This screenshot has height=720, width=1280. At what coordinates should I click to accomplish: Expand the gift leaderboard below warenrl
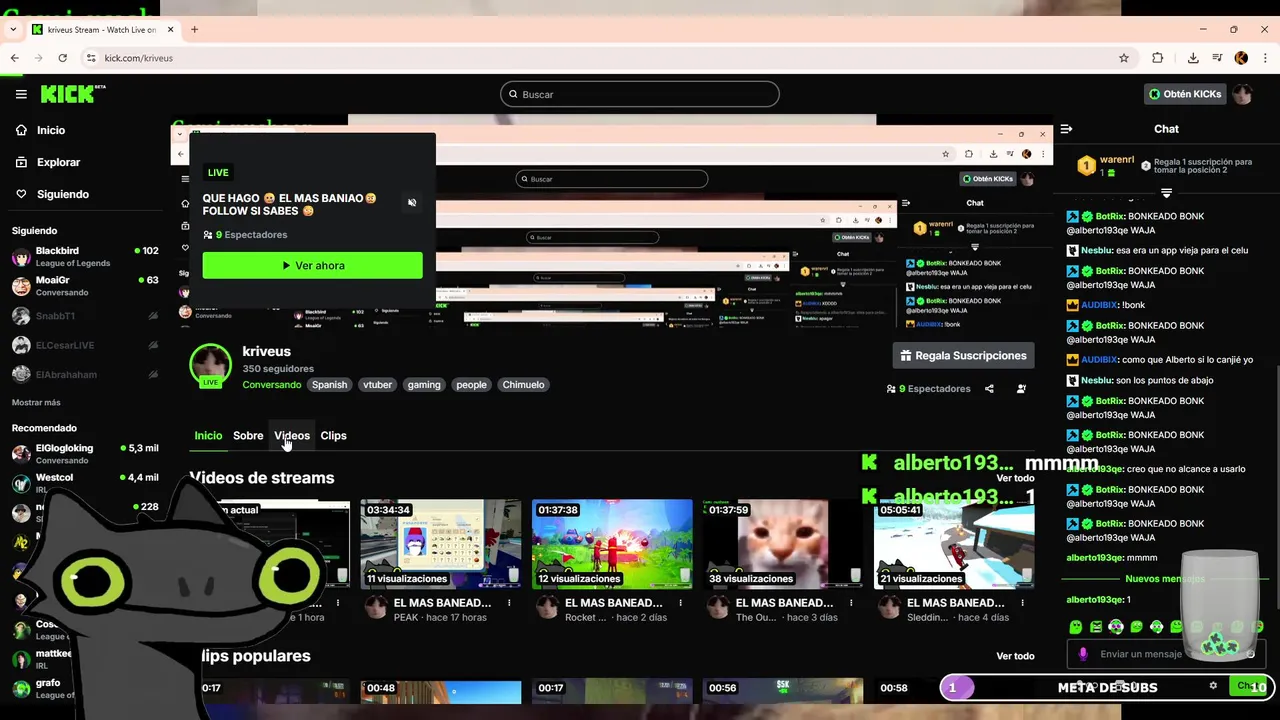click(1166, 192)
